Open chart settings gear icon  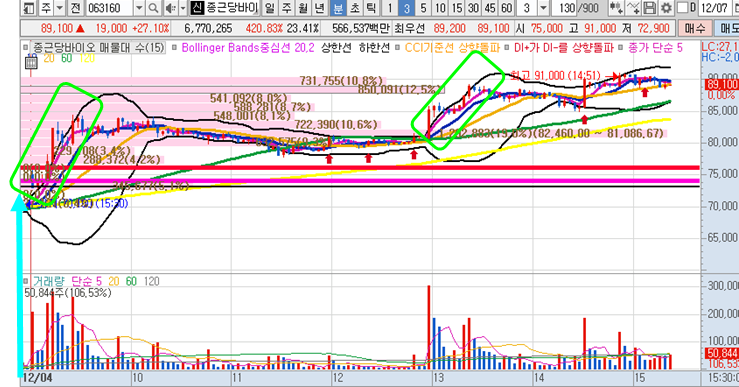(x=666, y=8)
